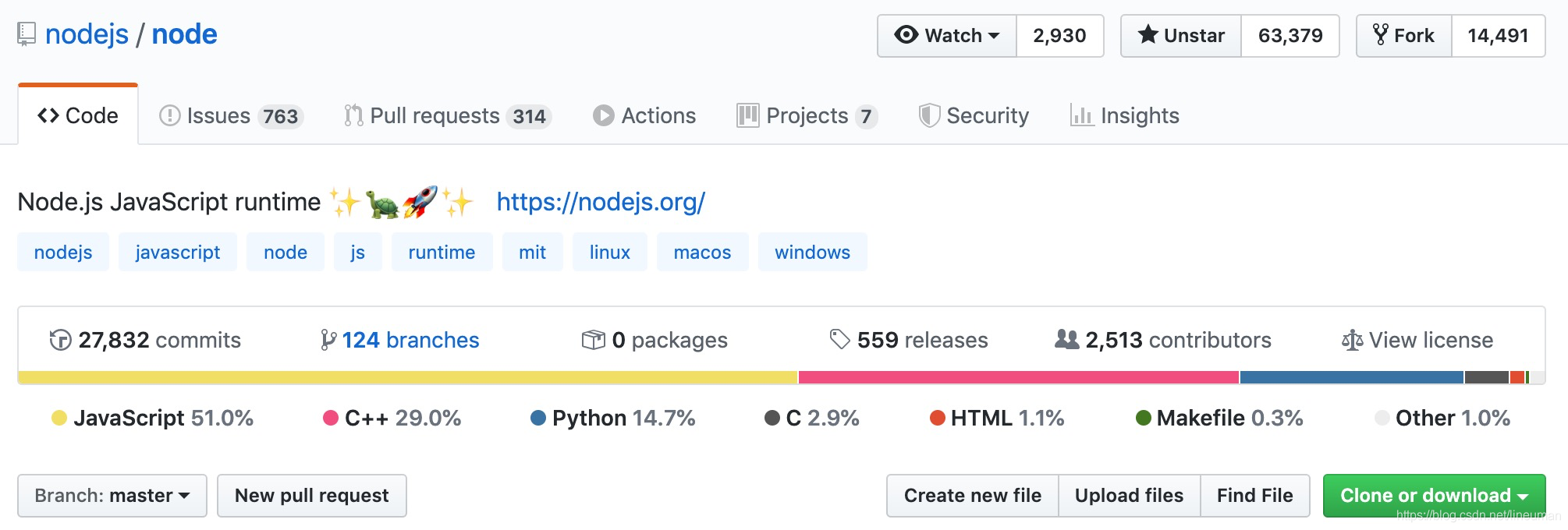Open the Clone or download dropdown
The height and width of the screenshot is (530, 1568).
point(1434,496)
